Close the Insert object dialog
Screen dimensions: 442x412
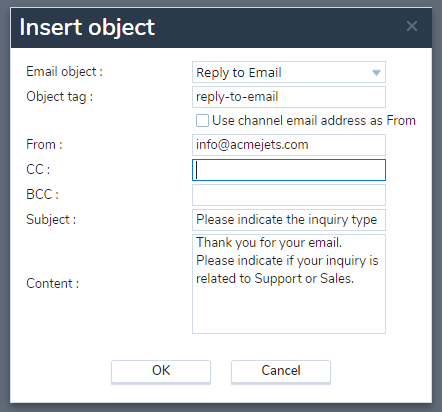coord(412,26)
